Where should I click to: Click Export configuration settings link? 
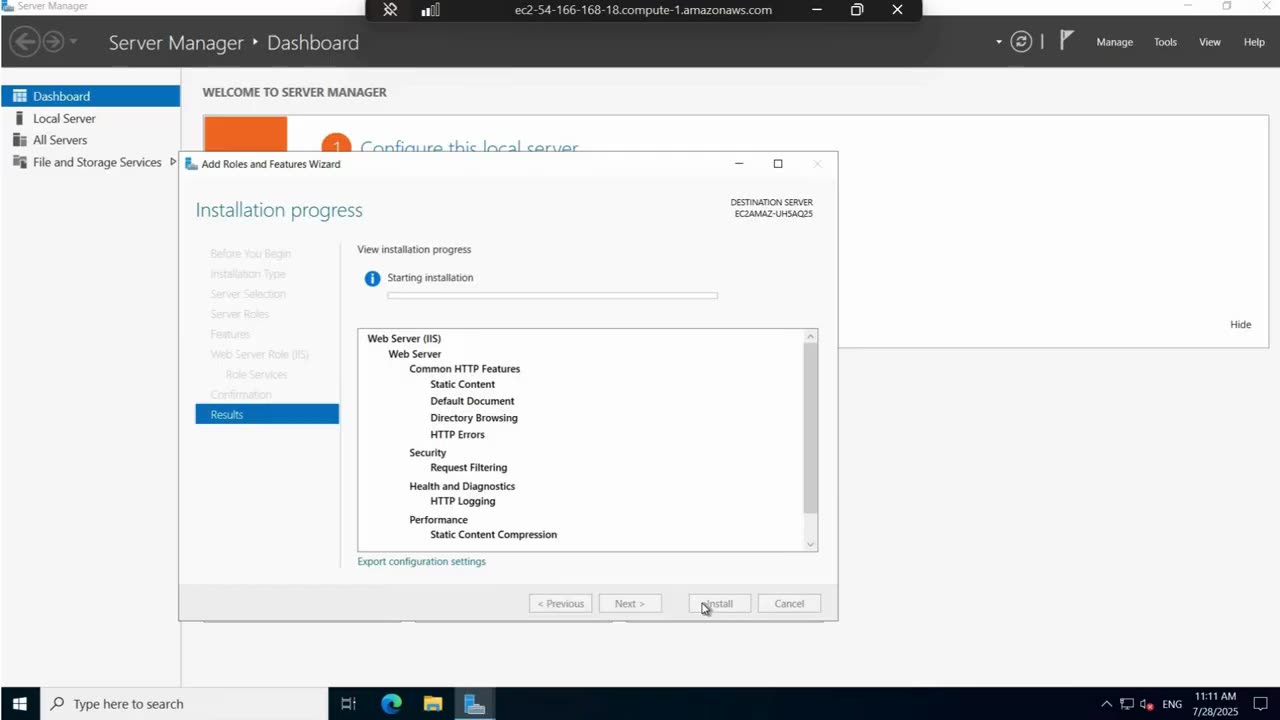[x=421, y=561]
